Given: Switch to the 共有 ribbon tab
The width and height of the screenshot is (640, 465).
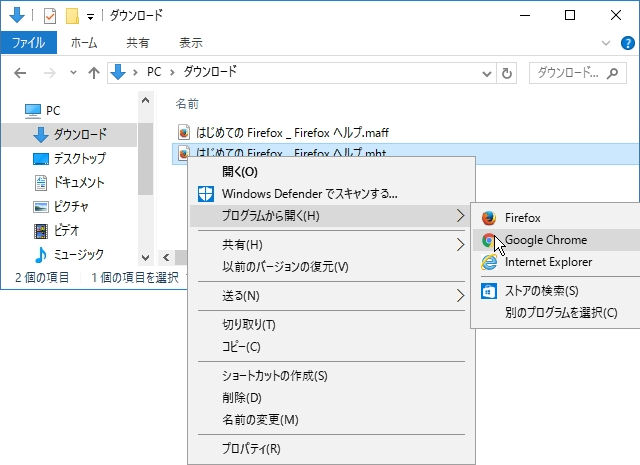Looking at the screenshot, I should pyautogui.click(x=138, y=42).
